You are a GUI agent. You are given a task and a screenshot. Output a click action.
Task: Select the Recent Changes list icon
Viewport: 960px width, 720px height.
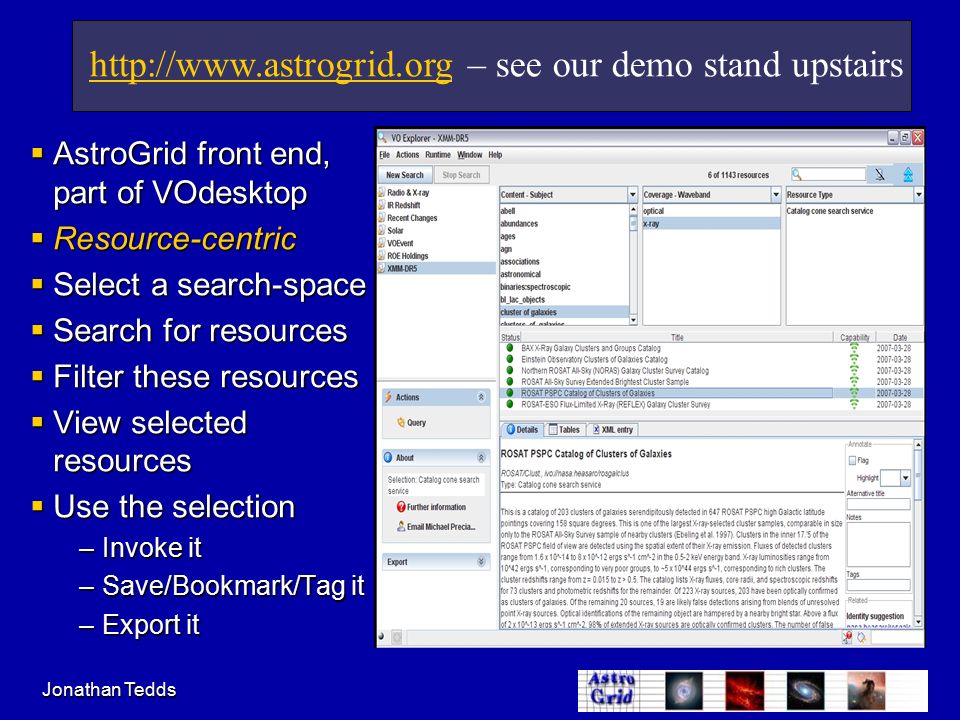pyautogui.click(x=382, y=218)
